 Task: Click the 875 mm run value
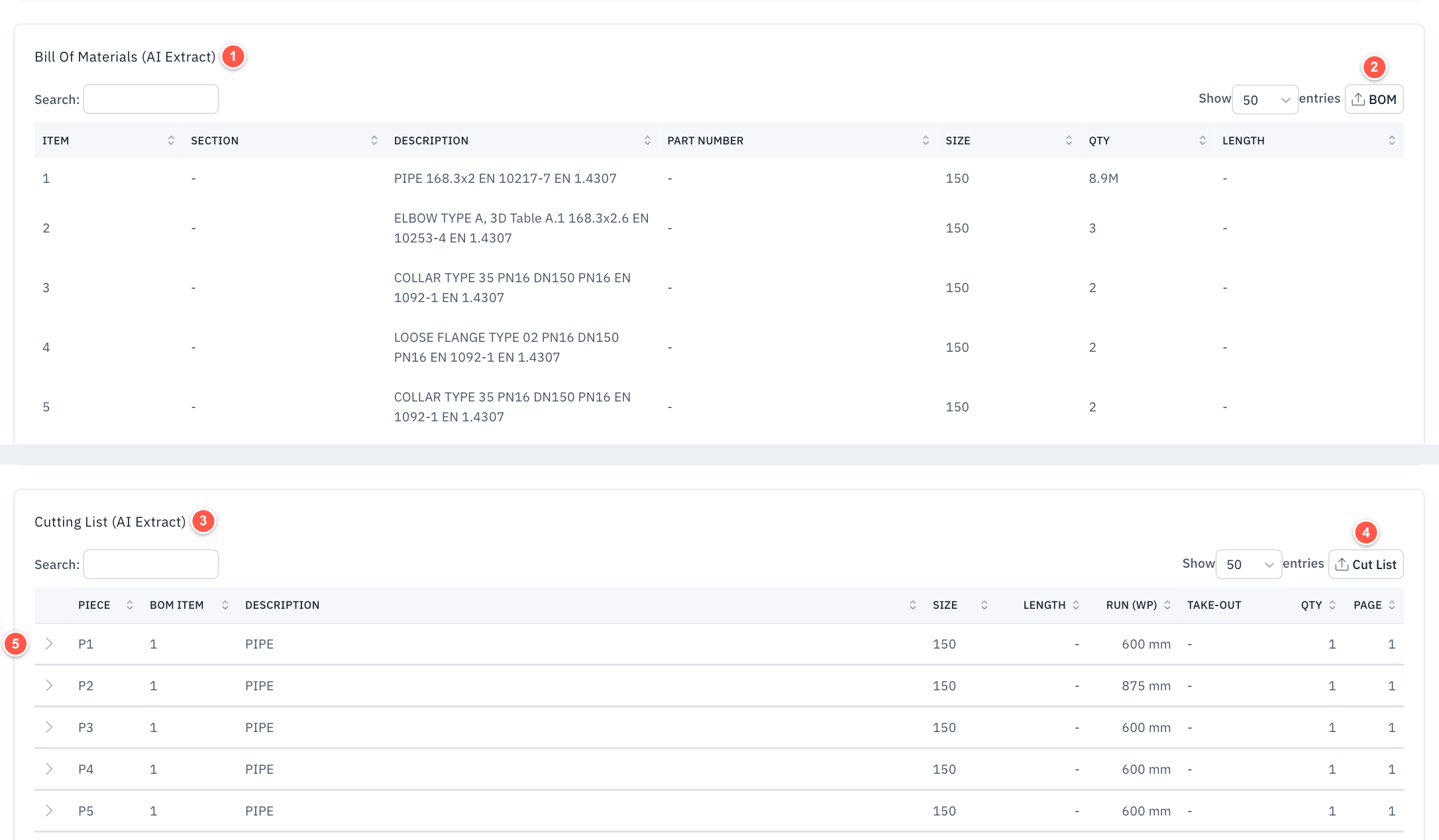click(x=1146, y=686)
